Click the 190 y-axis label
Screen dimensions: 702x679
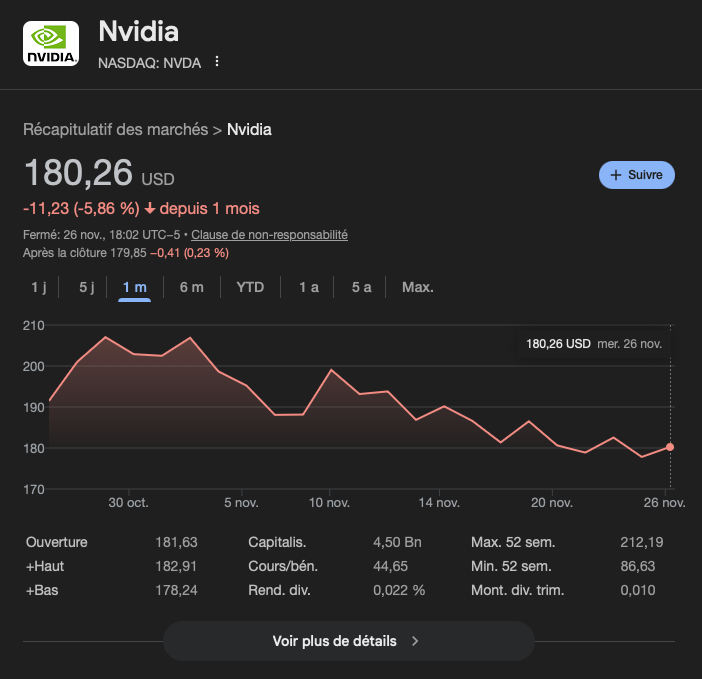34,407
